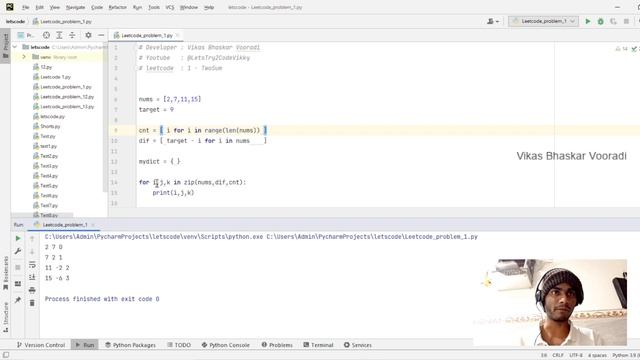Open the user account icon in toolbar

coord(493,21)
